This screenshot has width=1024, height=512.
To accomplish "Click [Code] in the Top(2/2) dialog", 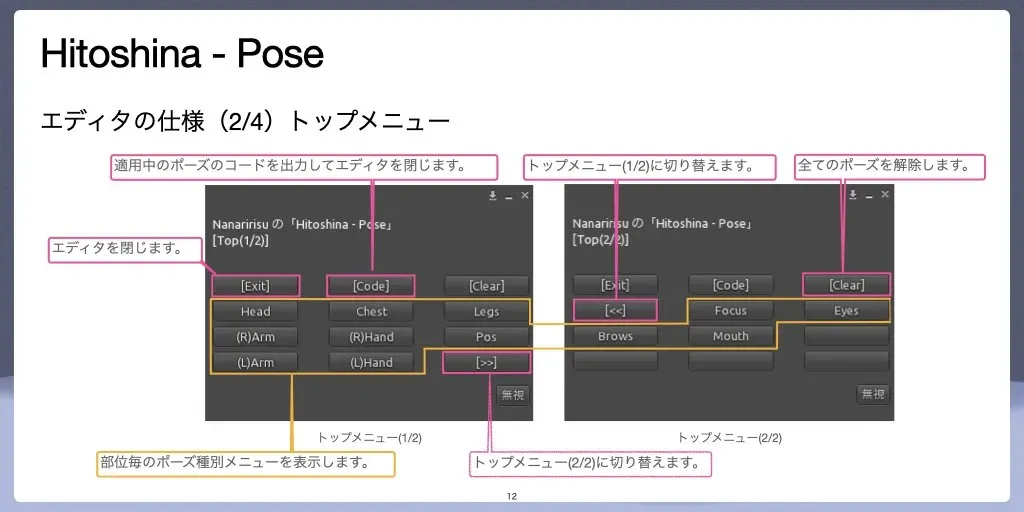I will [x=731, y=285].
